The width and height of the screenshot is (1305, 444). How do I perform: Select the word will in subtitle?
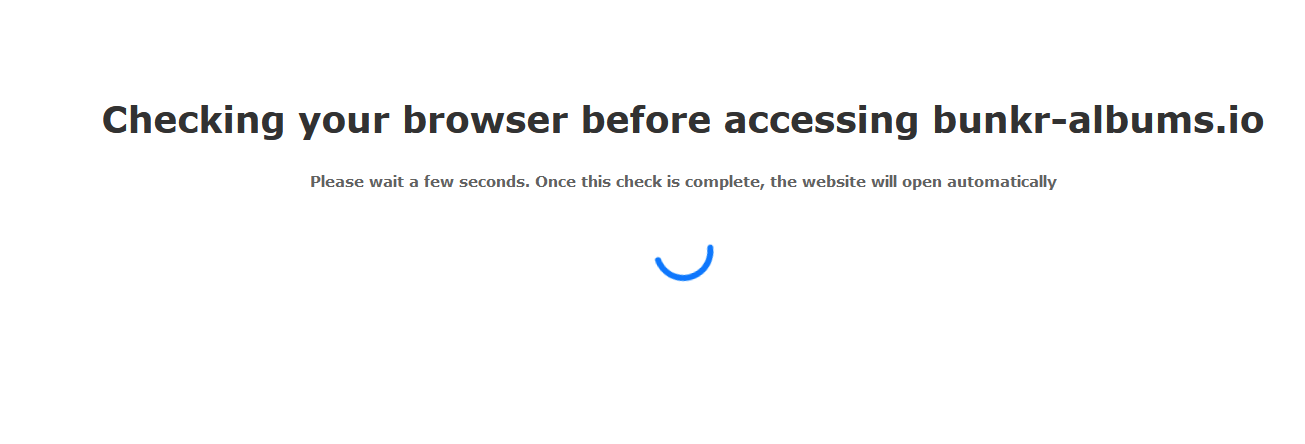point(882,182)
